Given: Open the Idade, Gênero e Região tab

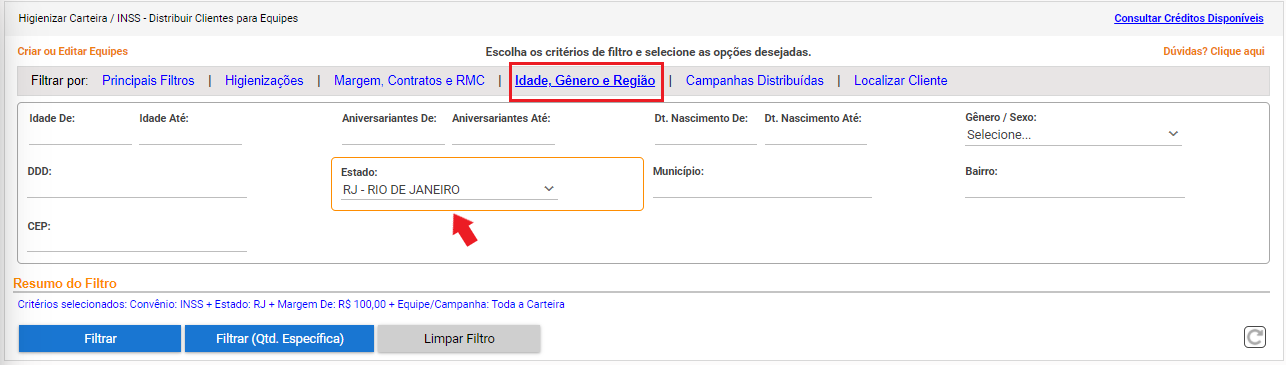Looking at the screenshot, I should (585, 81).
